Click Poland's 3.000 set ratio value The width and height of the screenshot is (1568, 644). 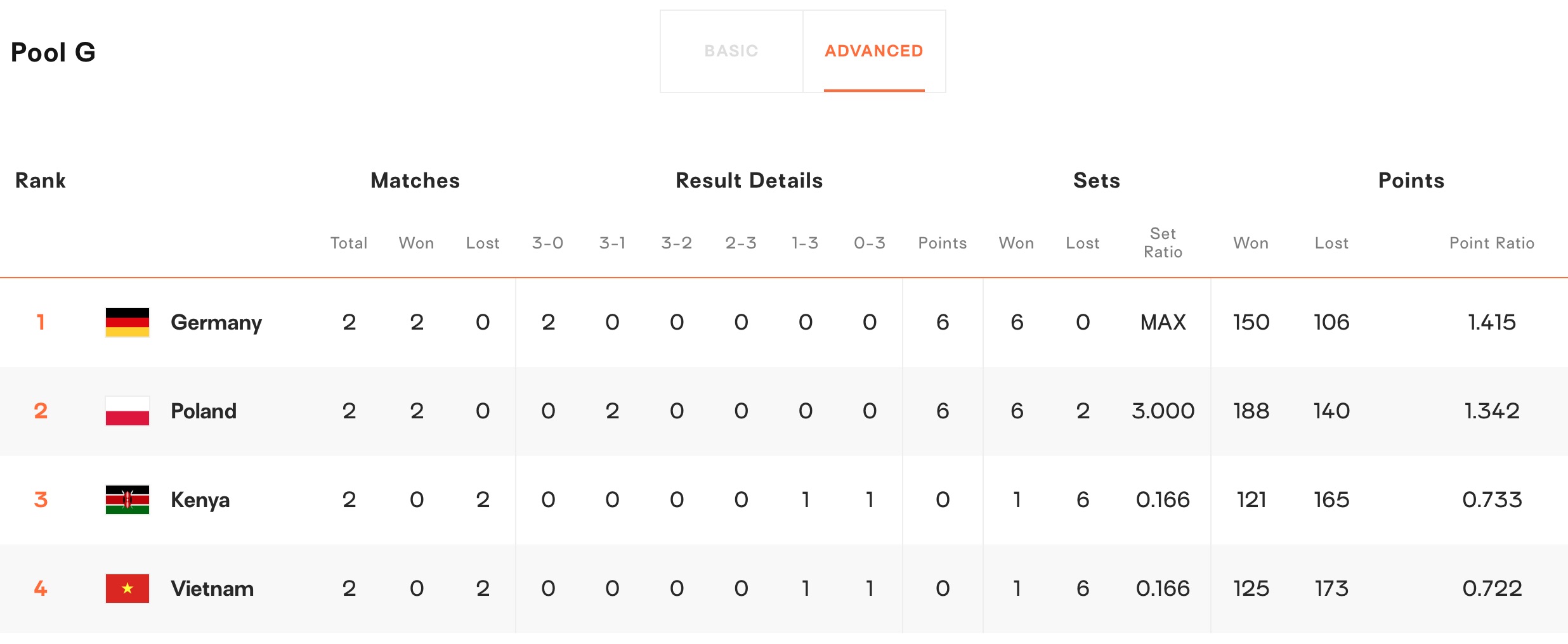click(x=1163, y=411)
